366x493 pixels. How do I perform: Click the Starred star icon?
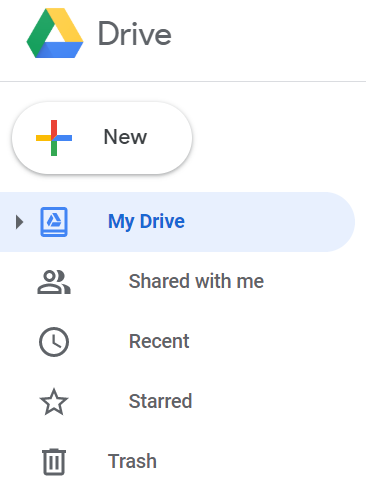(54, 402)
